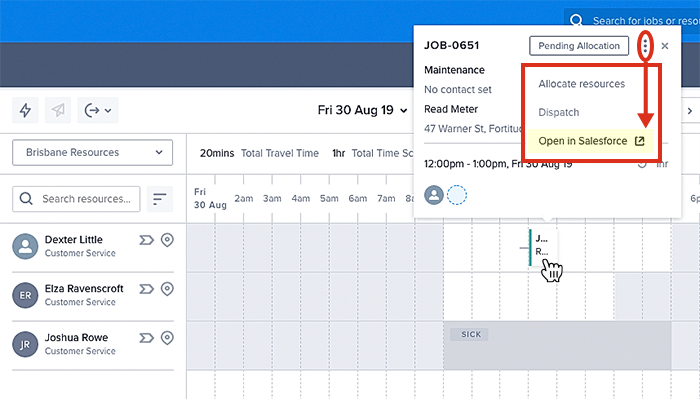
Task: Click the allocated resource avatar in job popup
Action: [x=434, y=195]
